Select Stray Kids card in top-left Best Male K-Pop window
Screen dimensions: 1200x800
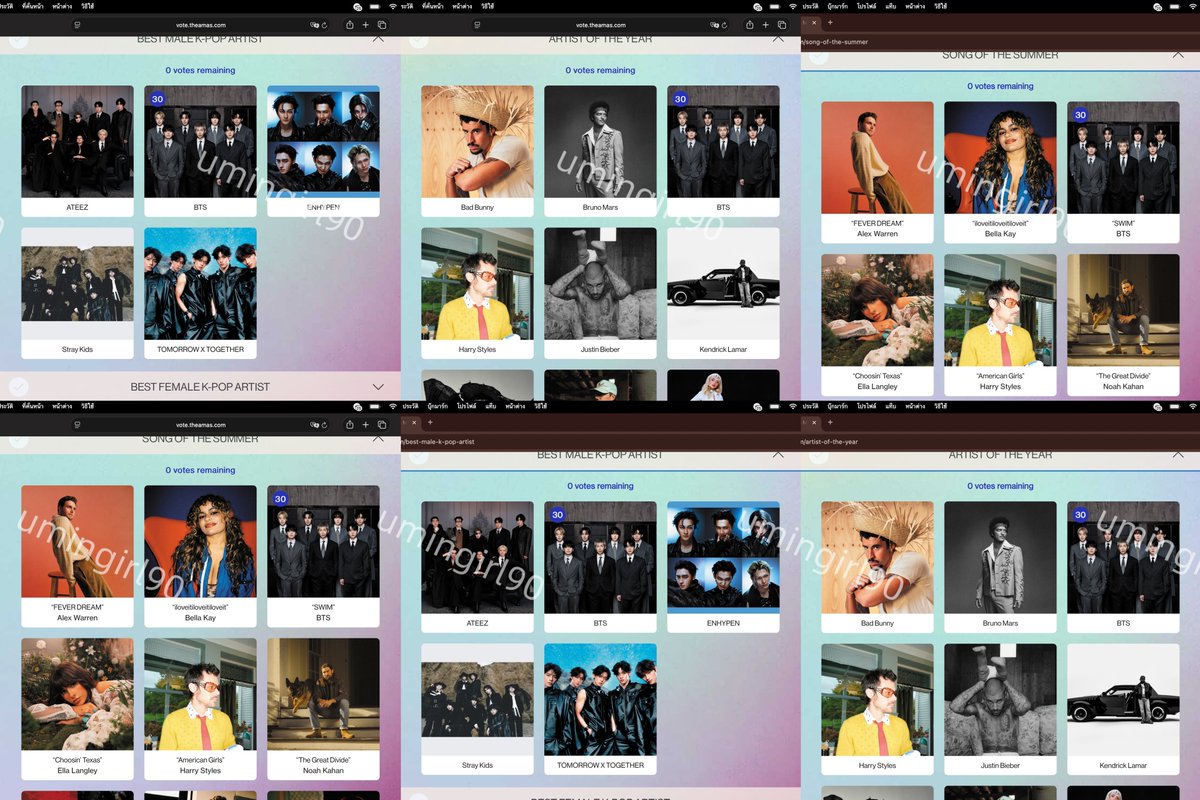77,293
